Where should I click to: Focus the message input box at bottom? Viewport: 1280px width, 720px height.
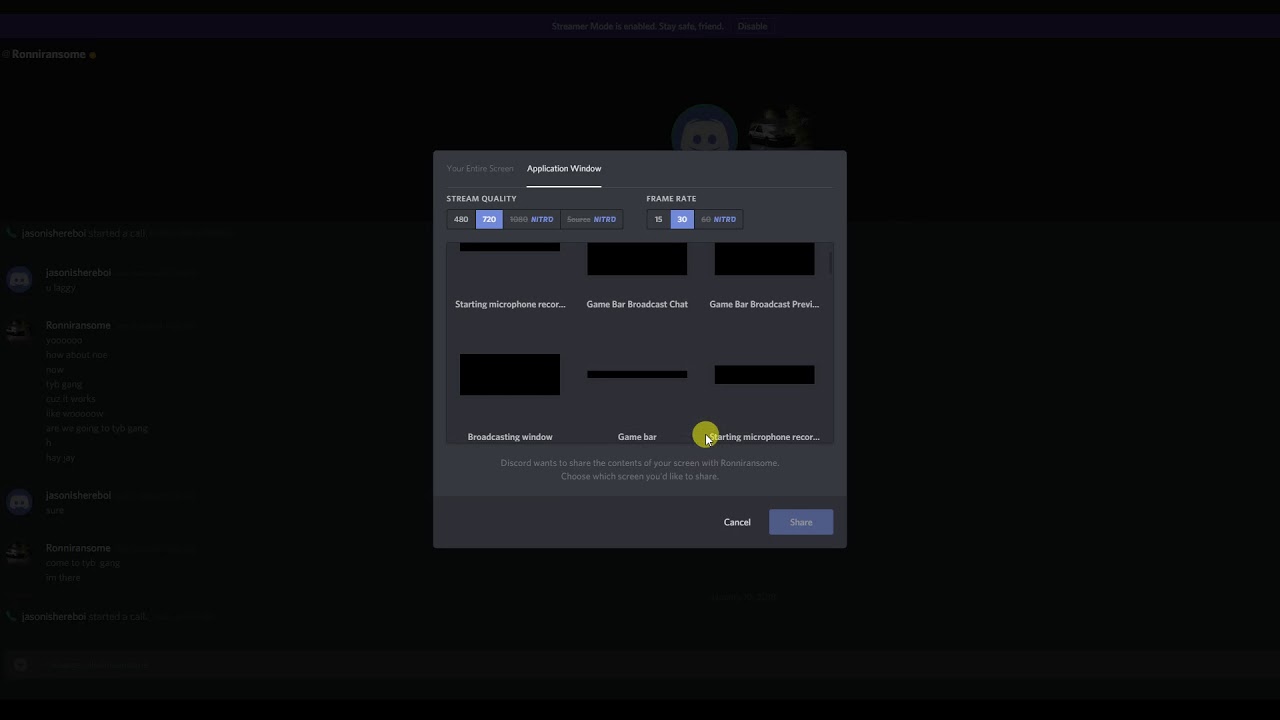(640, 665)
